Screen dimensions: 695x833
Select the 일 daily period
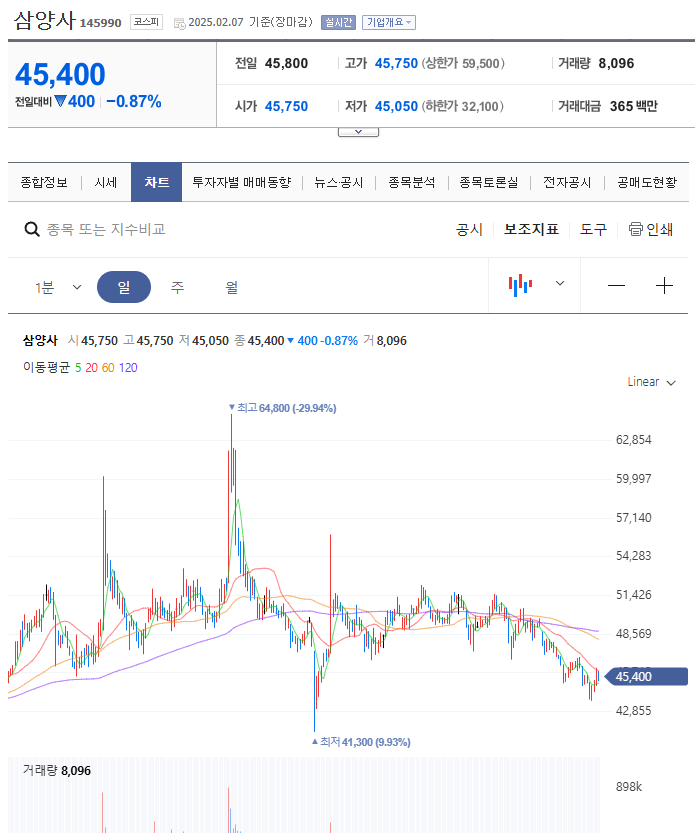(x=124, y=287)
